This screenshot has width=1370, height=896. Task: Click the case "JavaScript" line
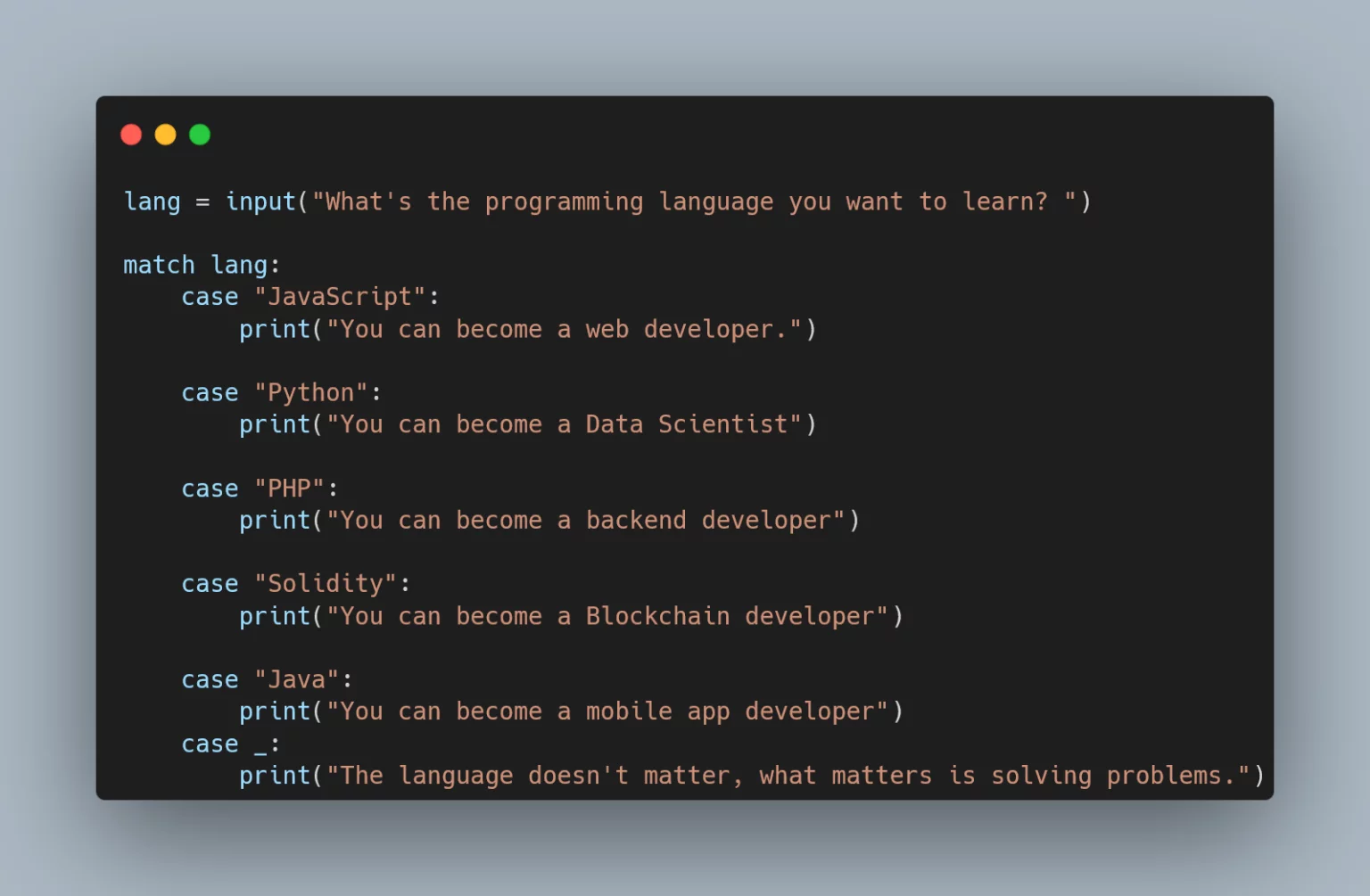pyautogui.click(x=310, y=297)
